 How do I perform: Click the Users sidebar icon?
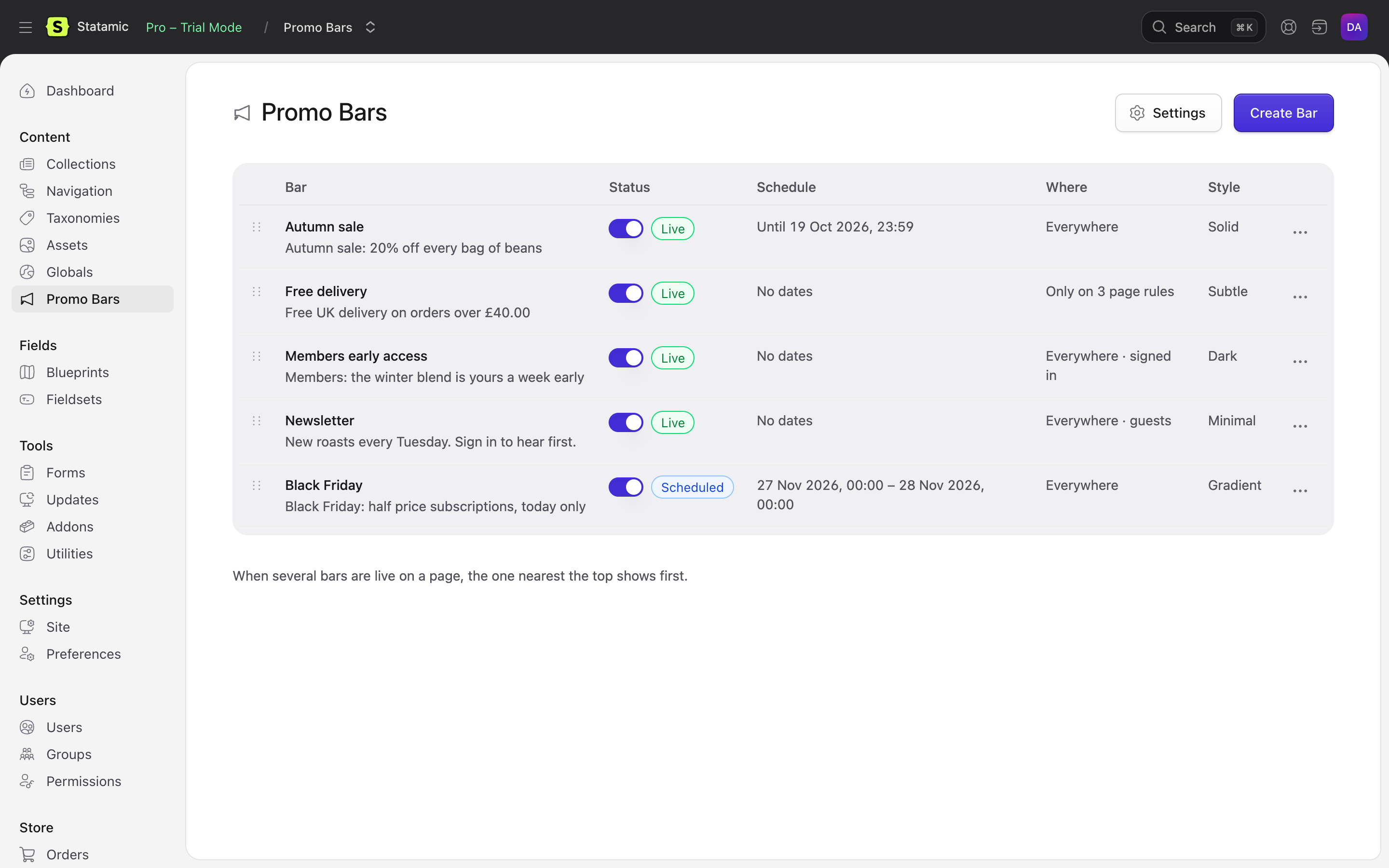[27, 727]
